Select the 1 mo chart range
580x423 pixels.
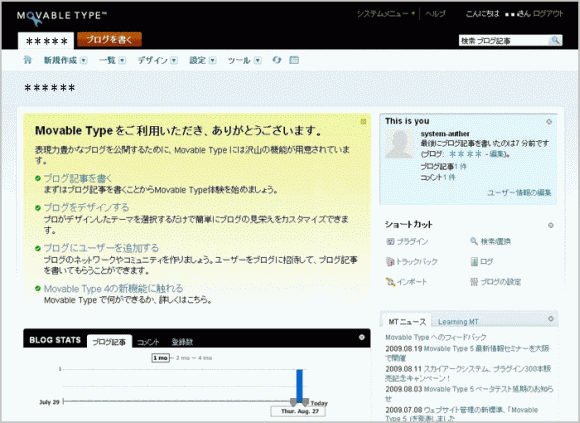pyautogui.click(x=161, y=358)
